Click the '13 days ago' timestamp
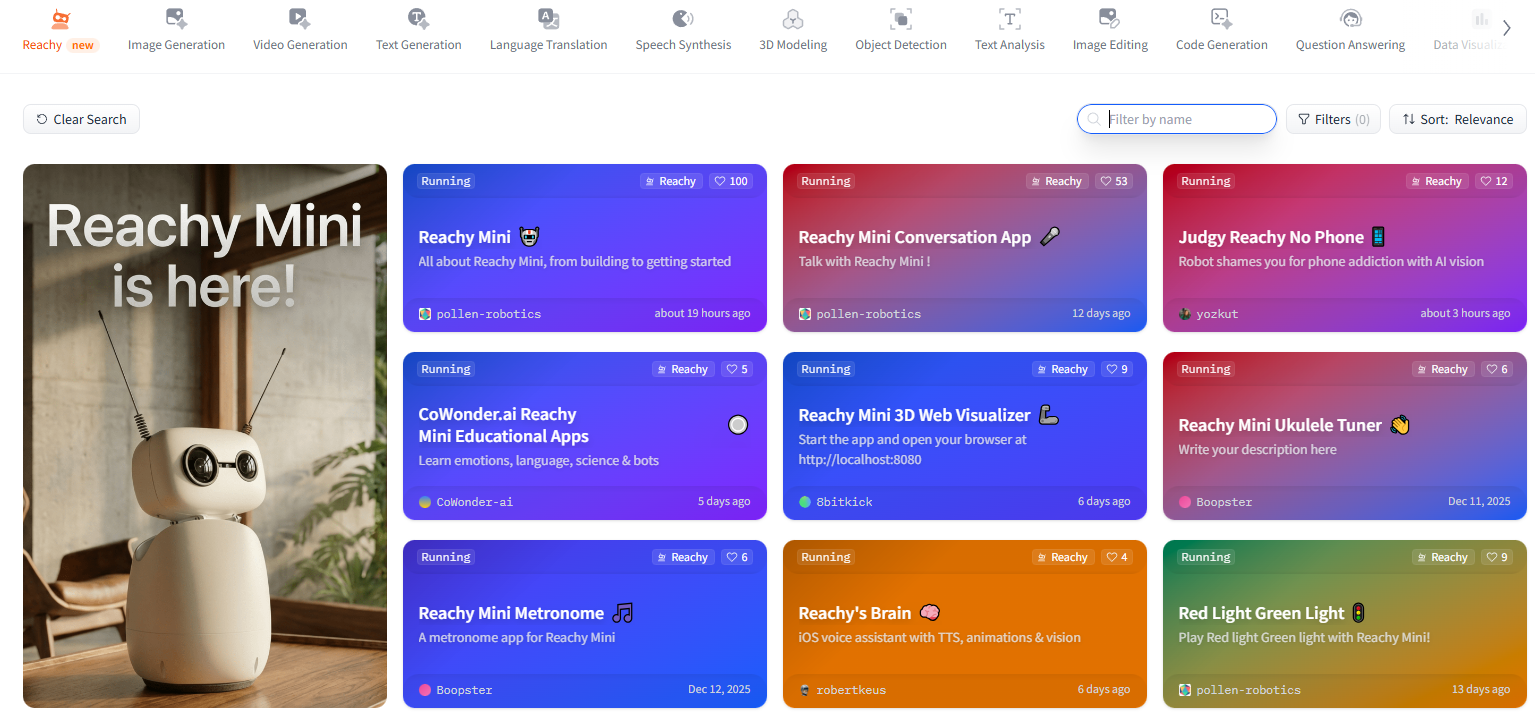The image size is (1535, 712). (x=1481, y=689)
